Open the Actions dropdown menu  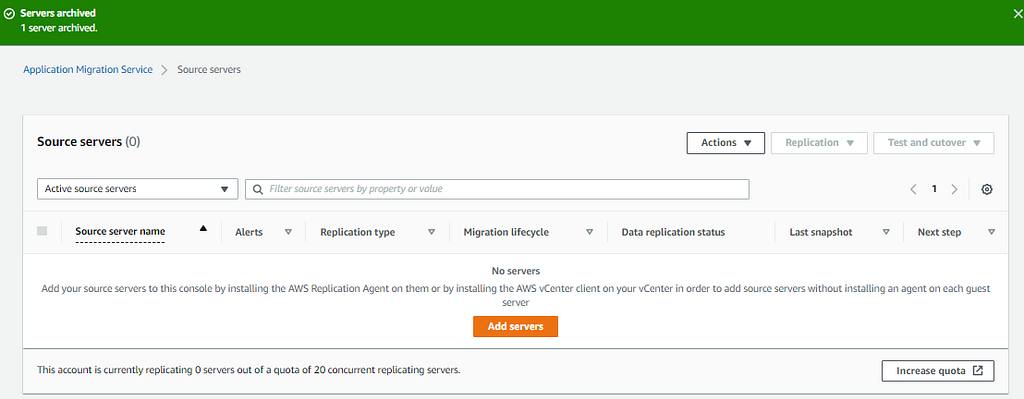pos(726,143)
